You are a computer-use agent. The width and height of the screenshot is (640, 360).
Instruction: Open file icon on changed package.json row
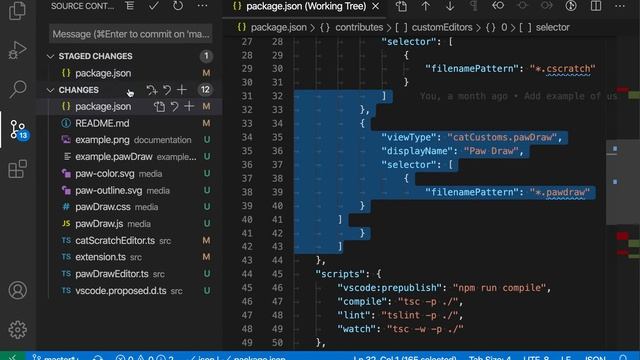coord(160,107)
